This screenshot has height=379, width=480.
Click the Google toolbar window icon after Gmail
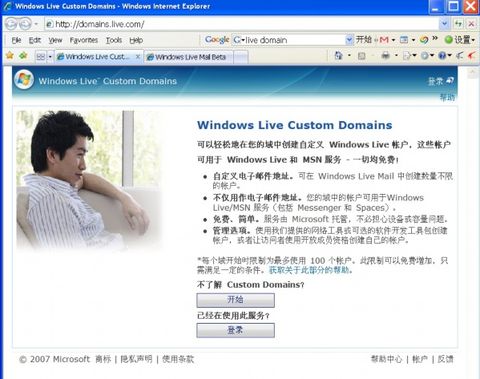404,40
